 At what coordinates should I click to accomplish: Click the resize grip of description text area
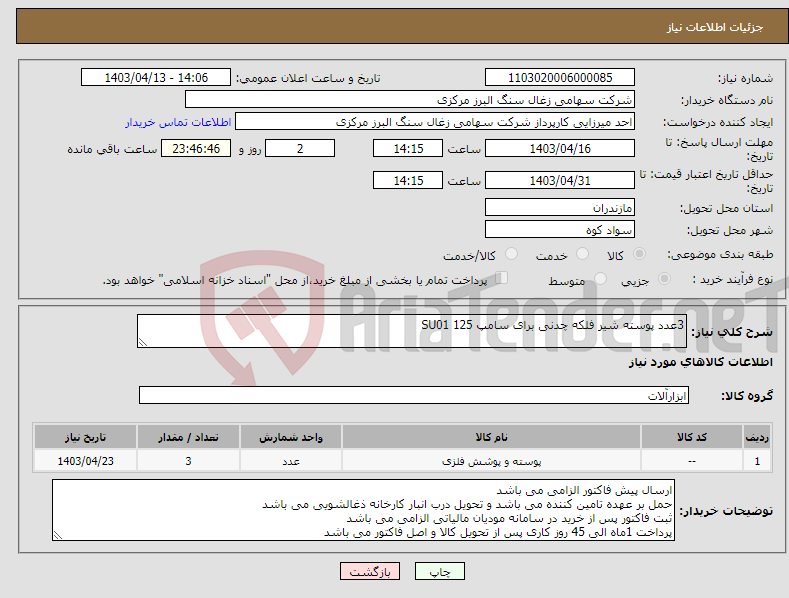pos(143,342)
